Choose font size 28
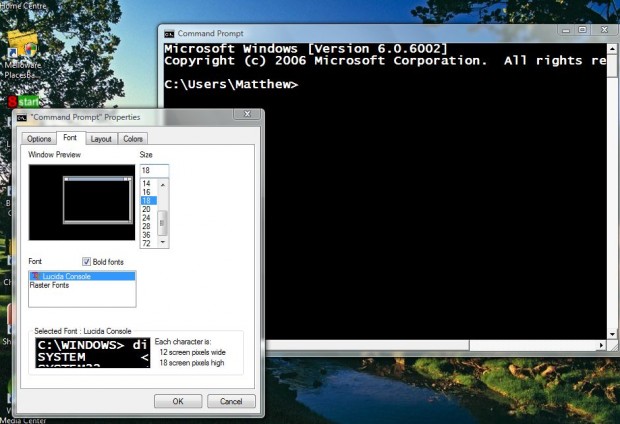The height and width of the screenshot is (424, 620). point(147,226)
